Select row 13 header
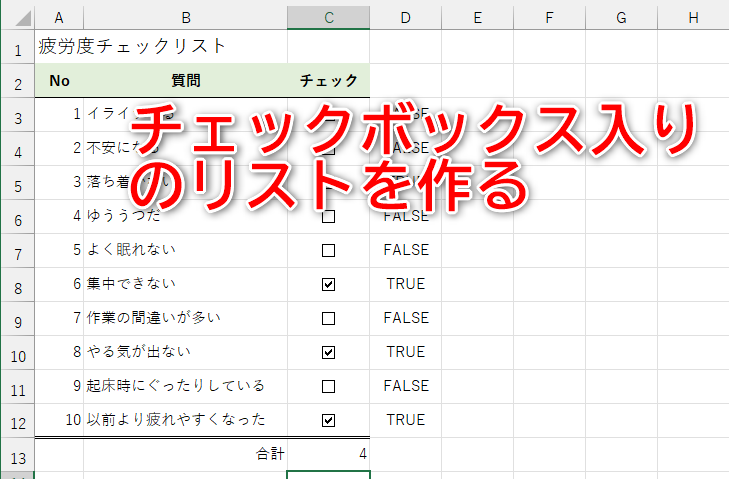This screenshot has height=479, width=729. (x=17, y=454)
